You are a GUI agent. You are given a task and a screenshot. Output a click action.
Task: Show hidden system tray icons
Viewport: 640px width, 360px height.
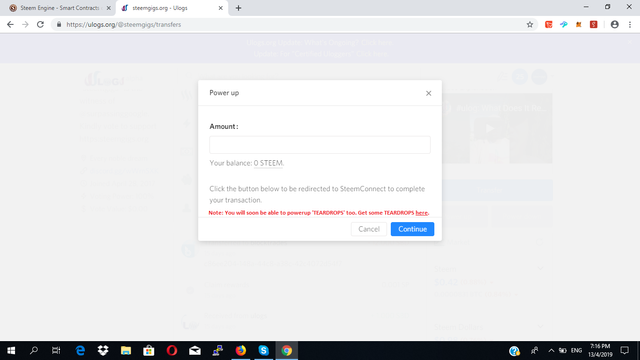(551, 350)
